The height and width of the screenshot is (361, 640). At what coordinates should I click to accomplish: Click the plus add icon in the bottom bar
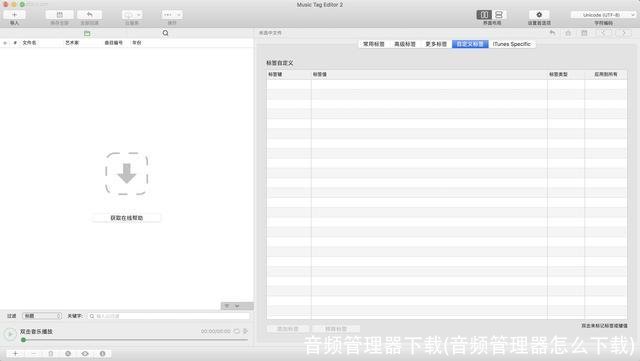click(x=16, y=354)
